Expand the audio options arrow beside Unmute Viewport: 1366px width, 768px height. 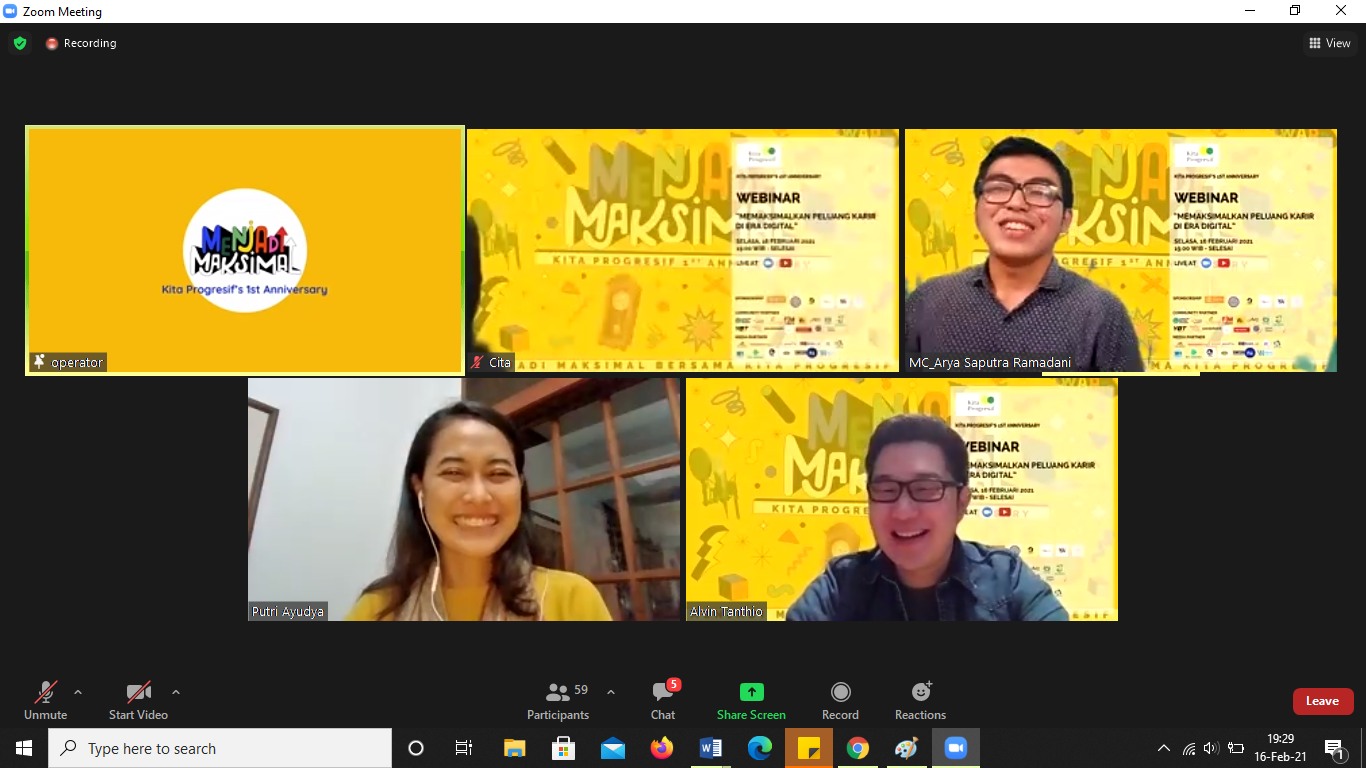[x=78, y=692]
